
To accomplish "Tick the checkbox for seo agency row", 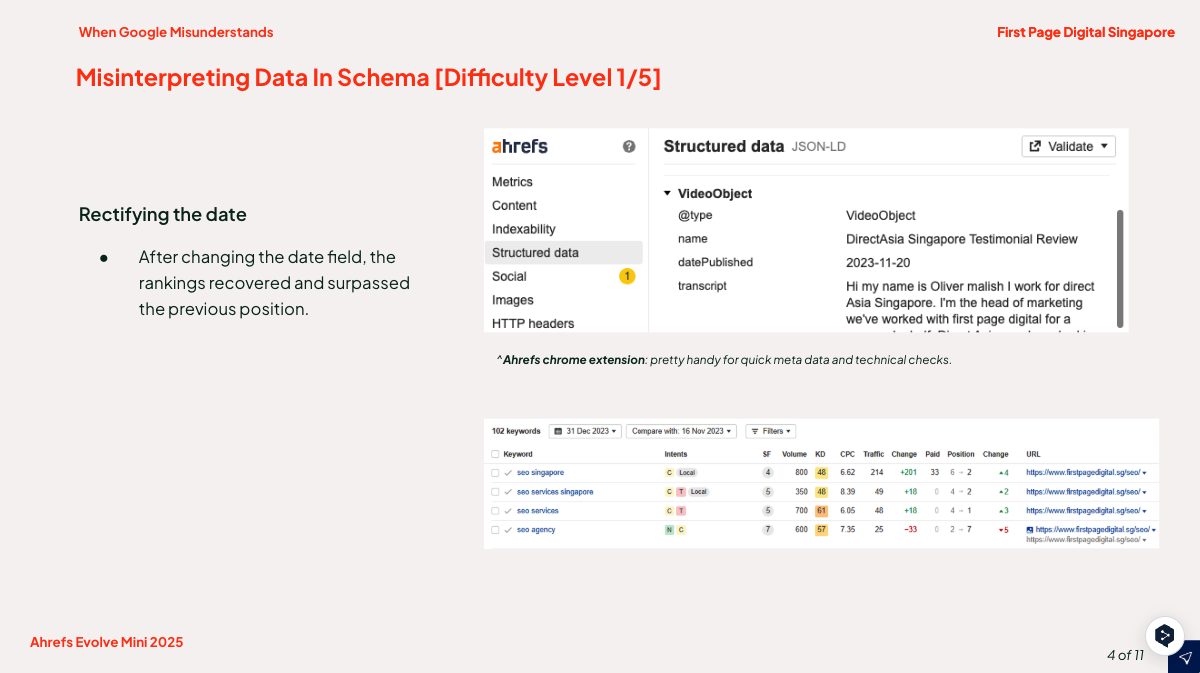I will (x=495, y=530).
